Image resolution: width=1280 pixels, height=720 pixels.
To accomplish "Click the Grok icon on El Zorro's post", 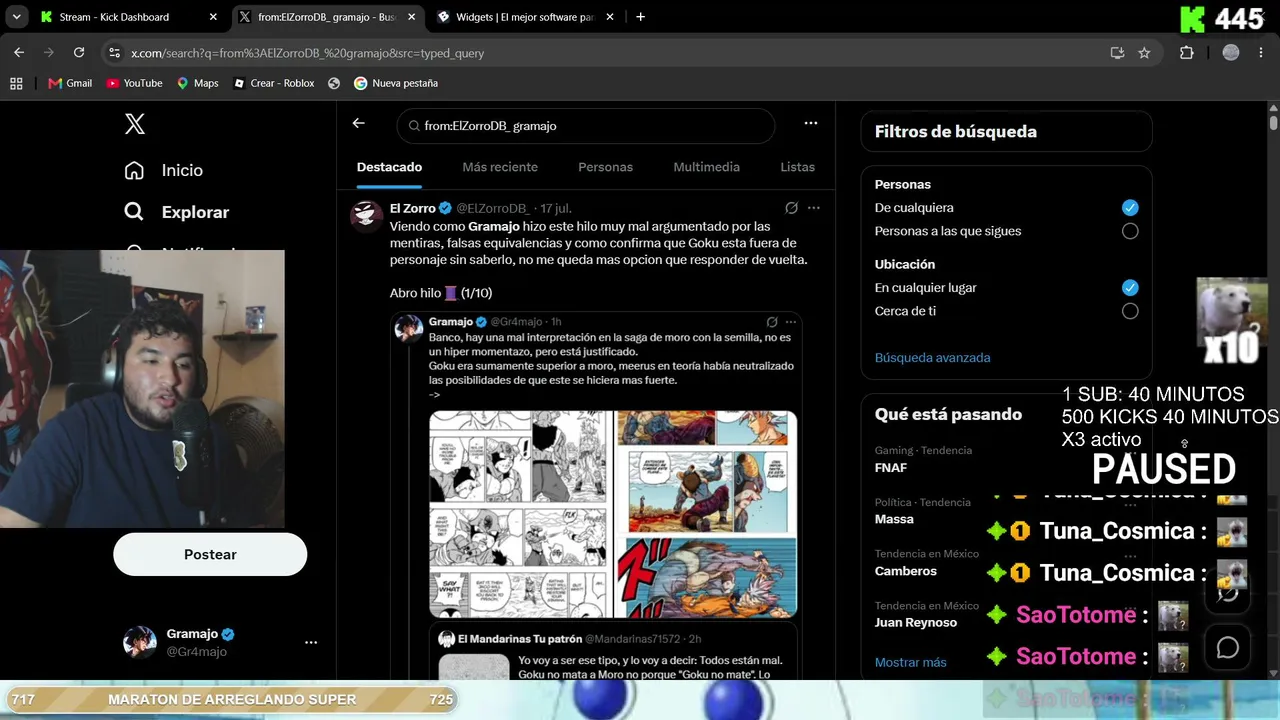I will (x=791, y=208).
